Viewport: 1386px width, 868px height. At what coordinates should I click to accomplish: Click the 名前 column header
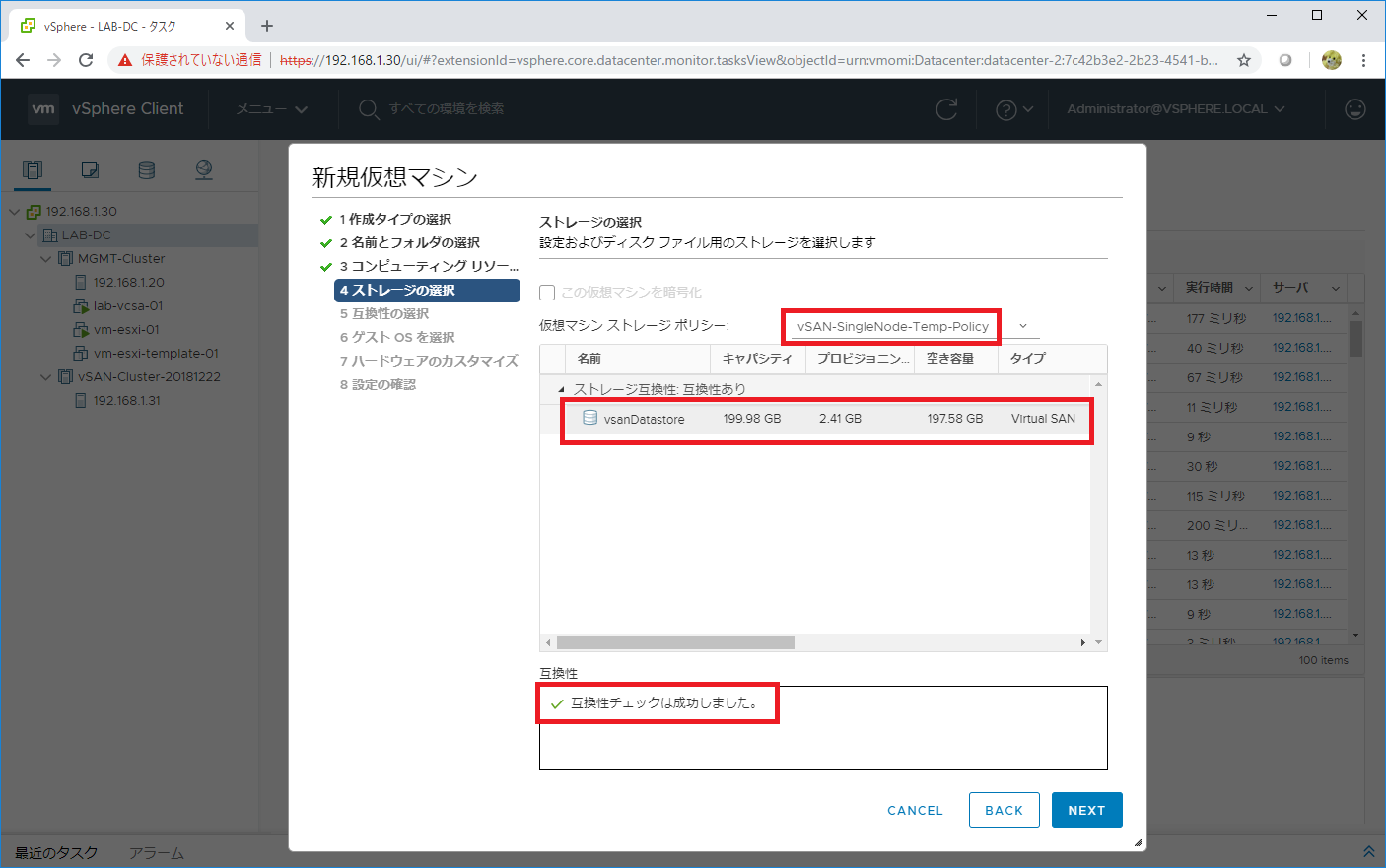(x=589, y=358)
